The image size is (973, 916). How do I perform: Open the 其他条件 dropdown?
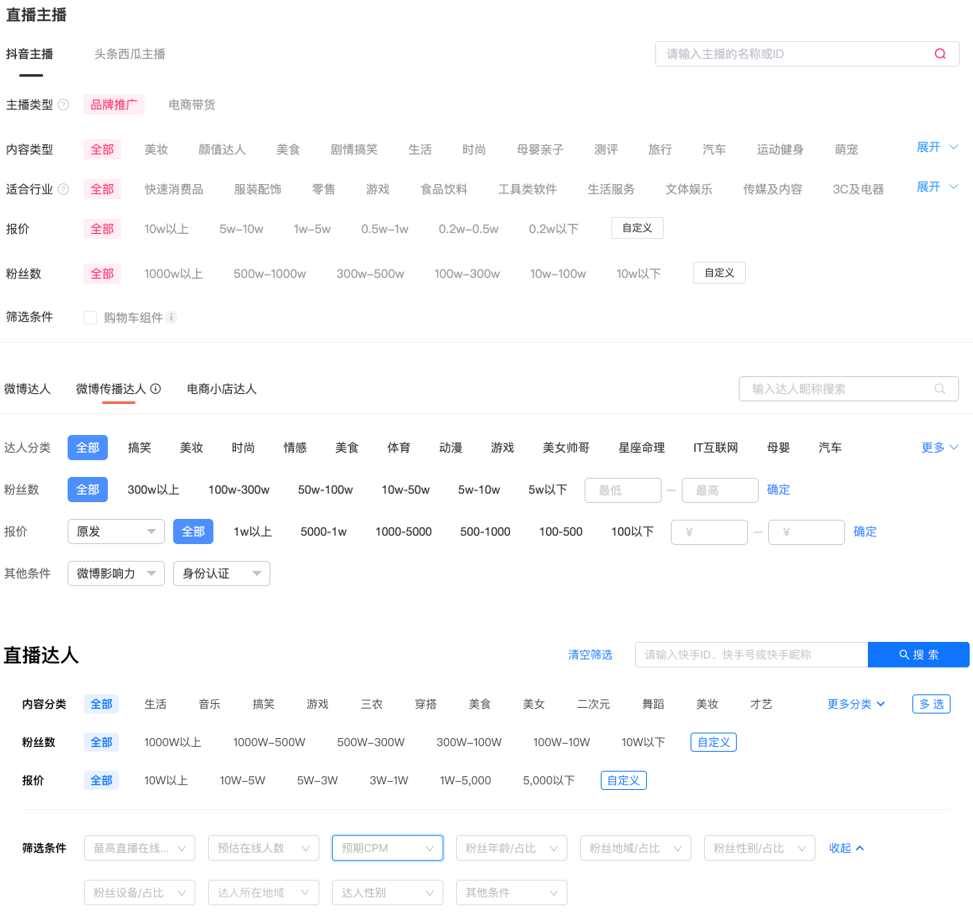[x=512, y=893]
